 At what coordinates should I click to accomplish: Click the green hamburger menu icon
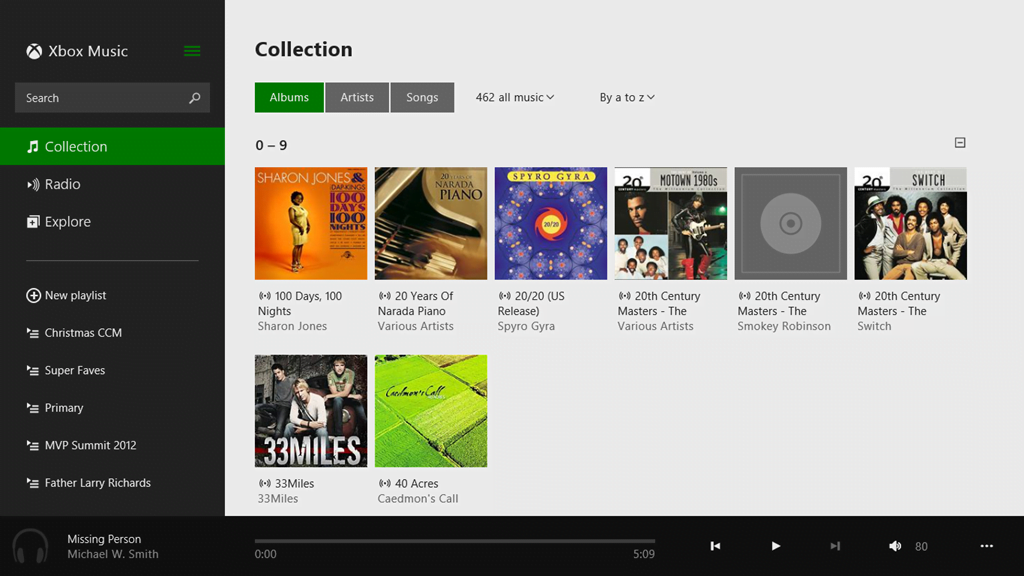pyautogui.click(x=192, y=51)
